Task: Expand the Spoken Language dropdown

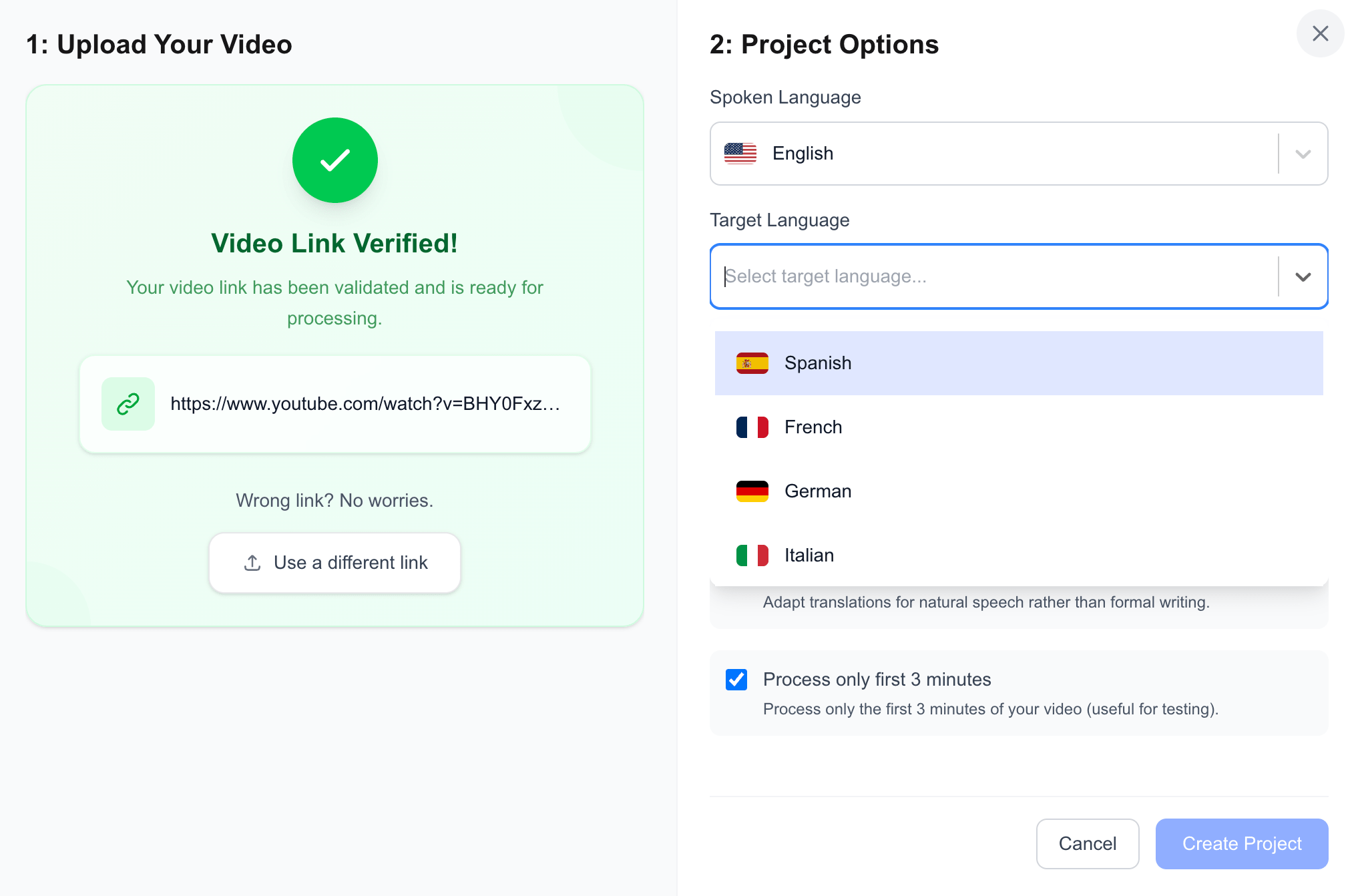Action: coord(1301,153)
